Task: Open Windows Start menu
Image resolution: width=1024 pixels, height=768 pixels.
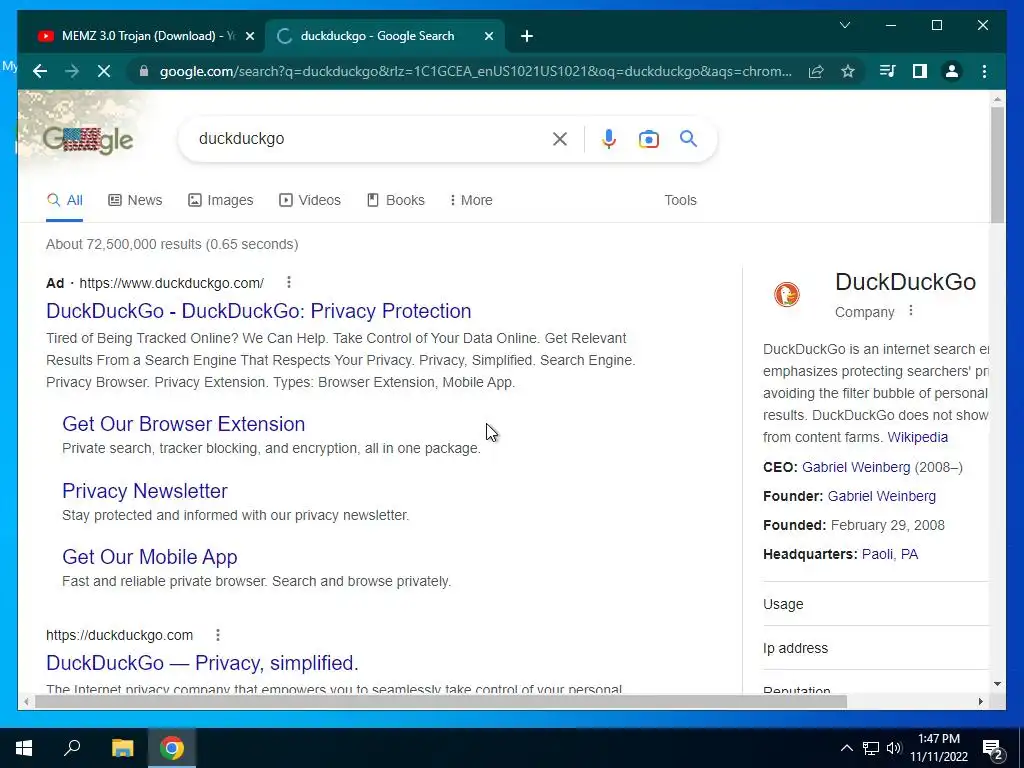Action: coord(24,748)
